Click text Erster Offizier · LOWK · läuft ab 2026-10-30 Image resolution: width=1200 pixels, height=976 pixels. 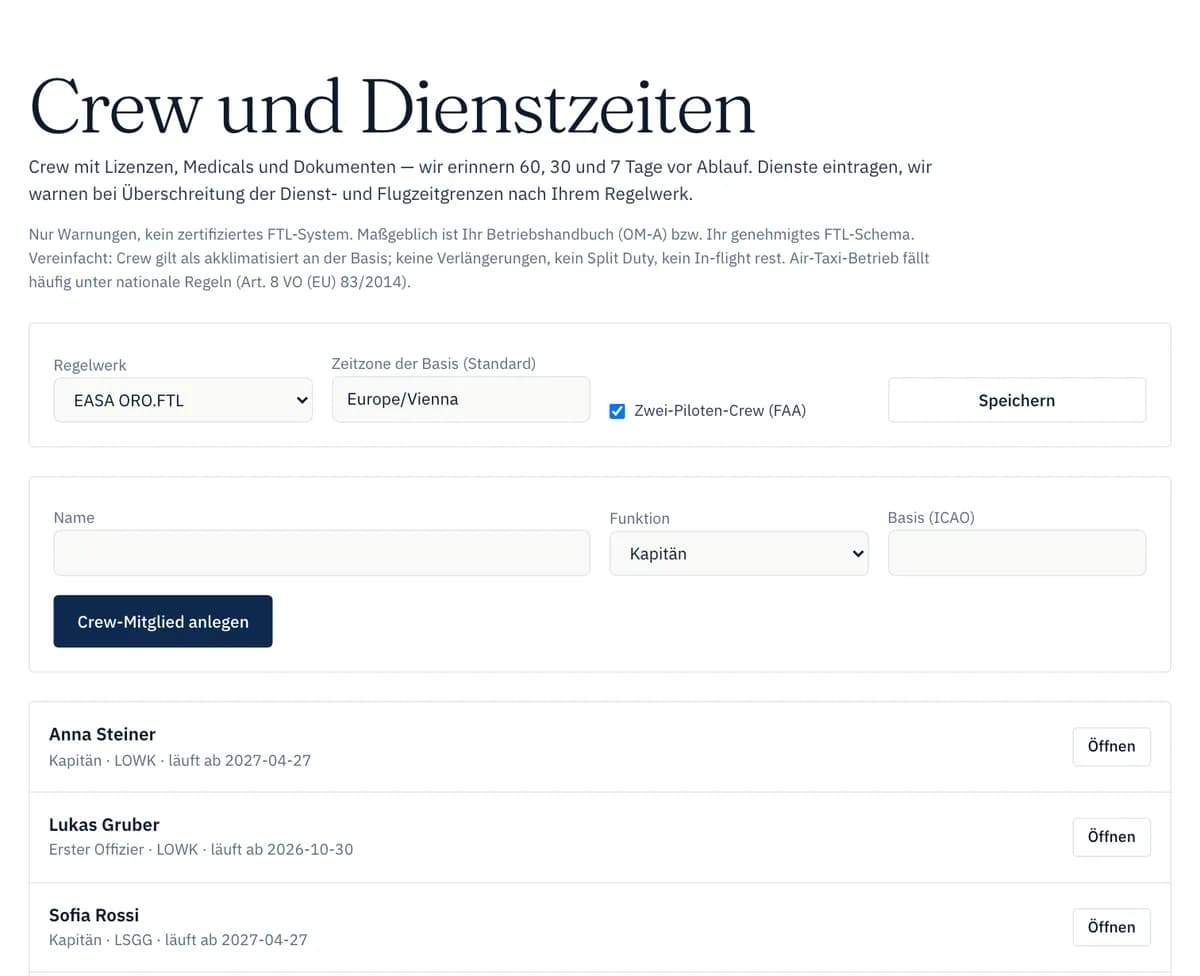pyautogui.click(x=201, y=849)
